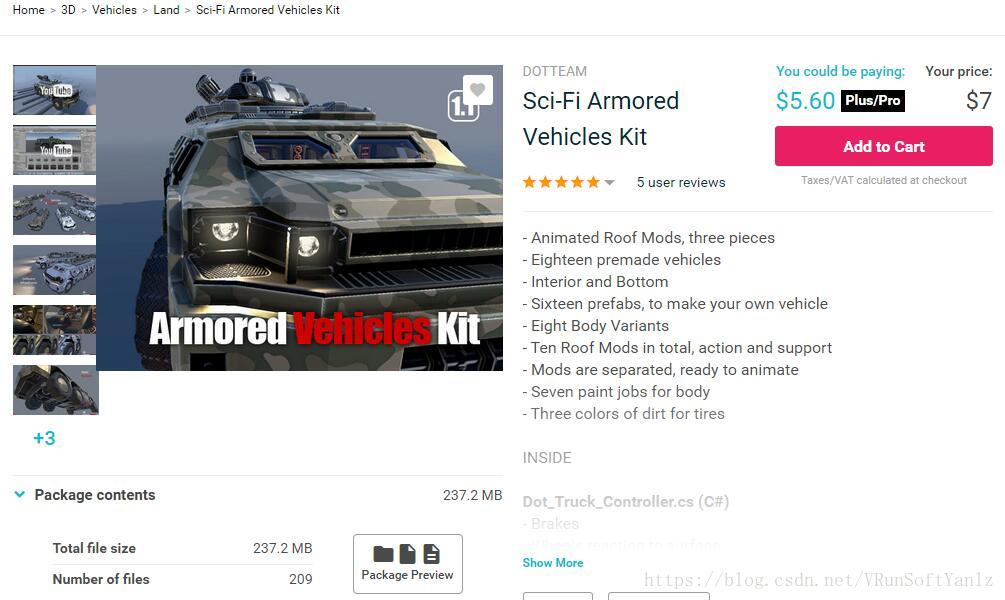Open the Vehicles breadcrumb link
Viewport: 1005px width, 600px height.
[114, 10]
